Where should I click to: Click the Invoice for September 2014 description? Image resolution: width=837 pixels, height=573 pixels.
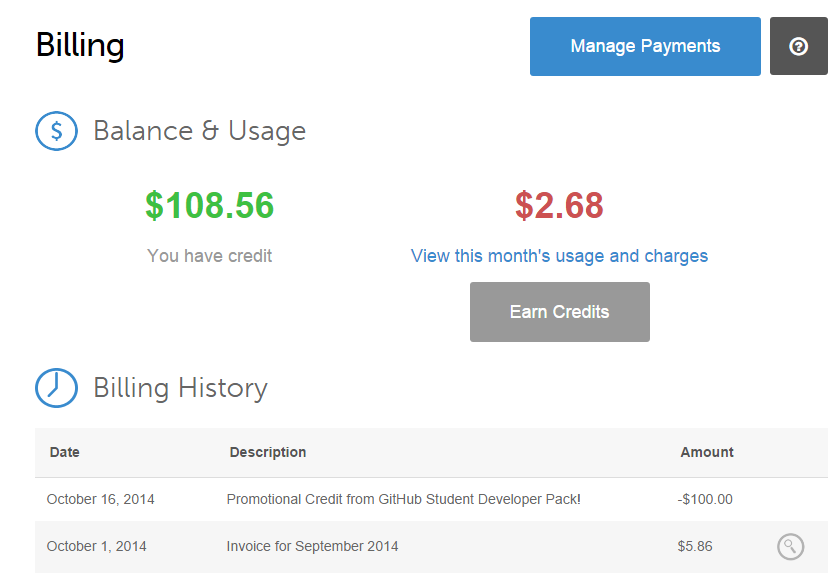click(x=312, y=546)
